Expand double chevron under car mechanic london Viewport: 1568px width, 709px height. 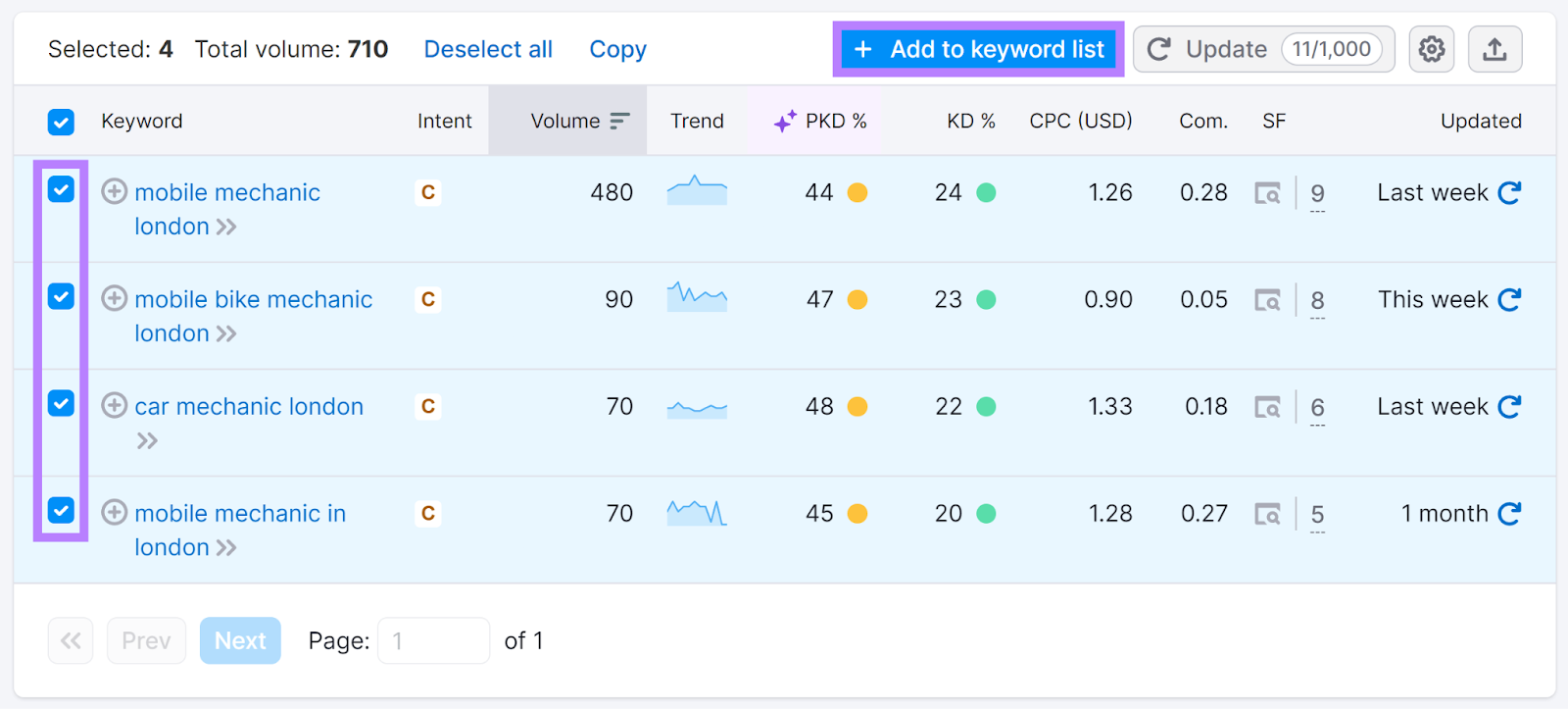[x=147, y=441]
